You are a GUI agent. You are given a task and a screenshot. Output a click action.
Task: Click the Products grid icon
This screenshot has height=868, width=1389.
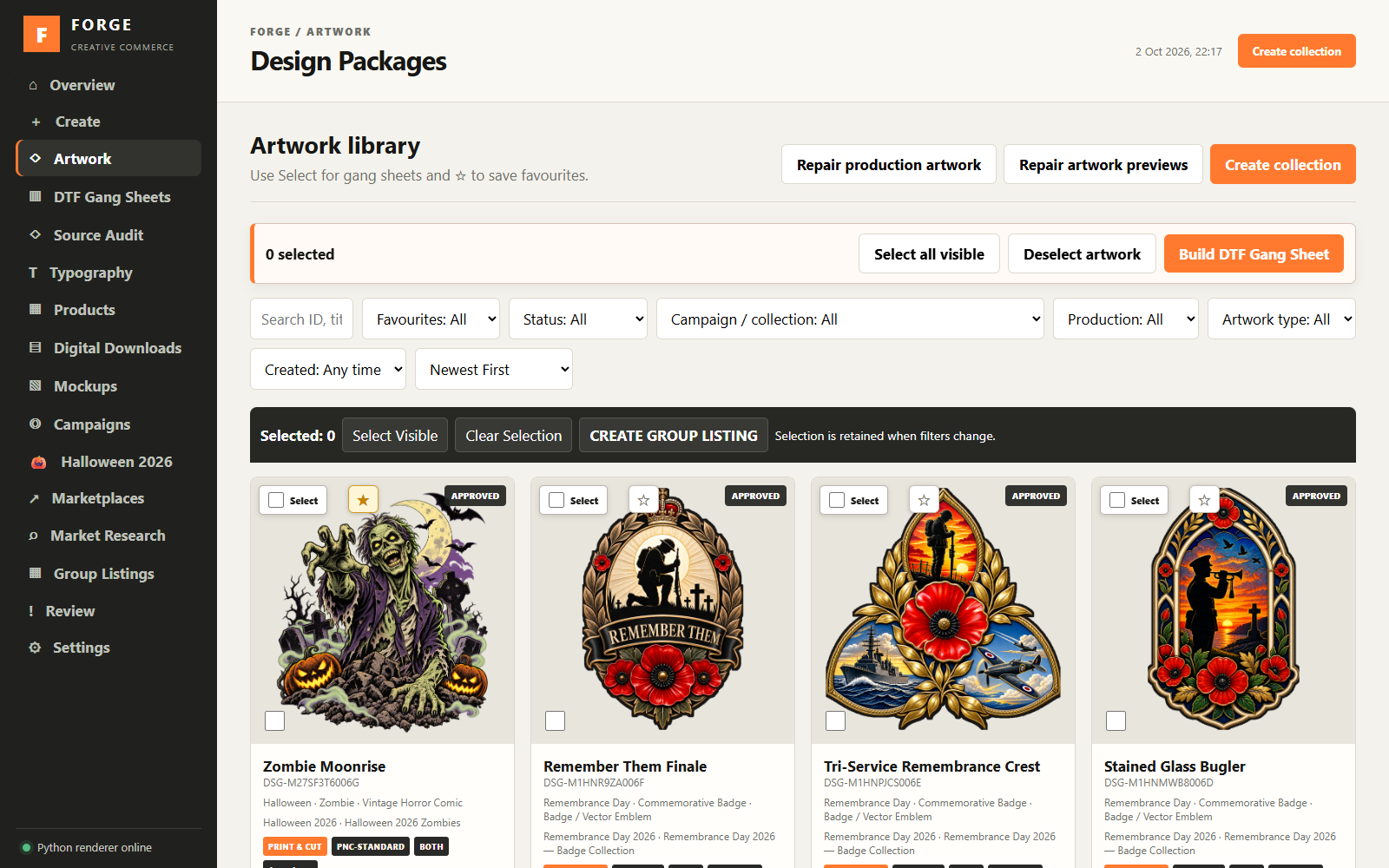pos(36,310)
